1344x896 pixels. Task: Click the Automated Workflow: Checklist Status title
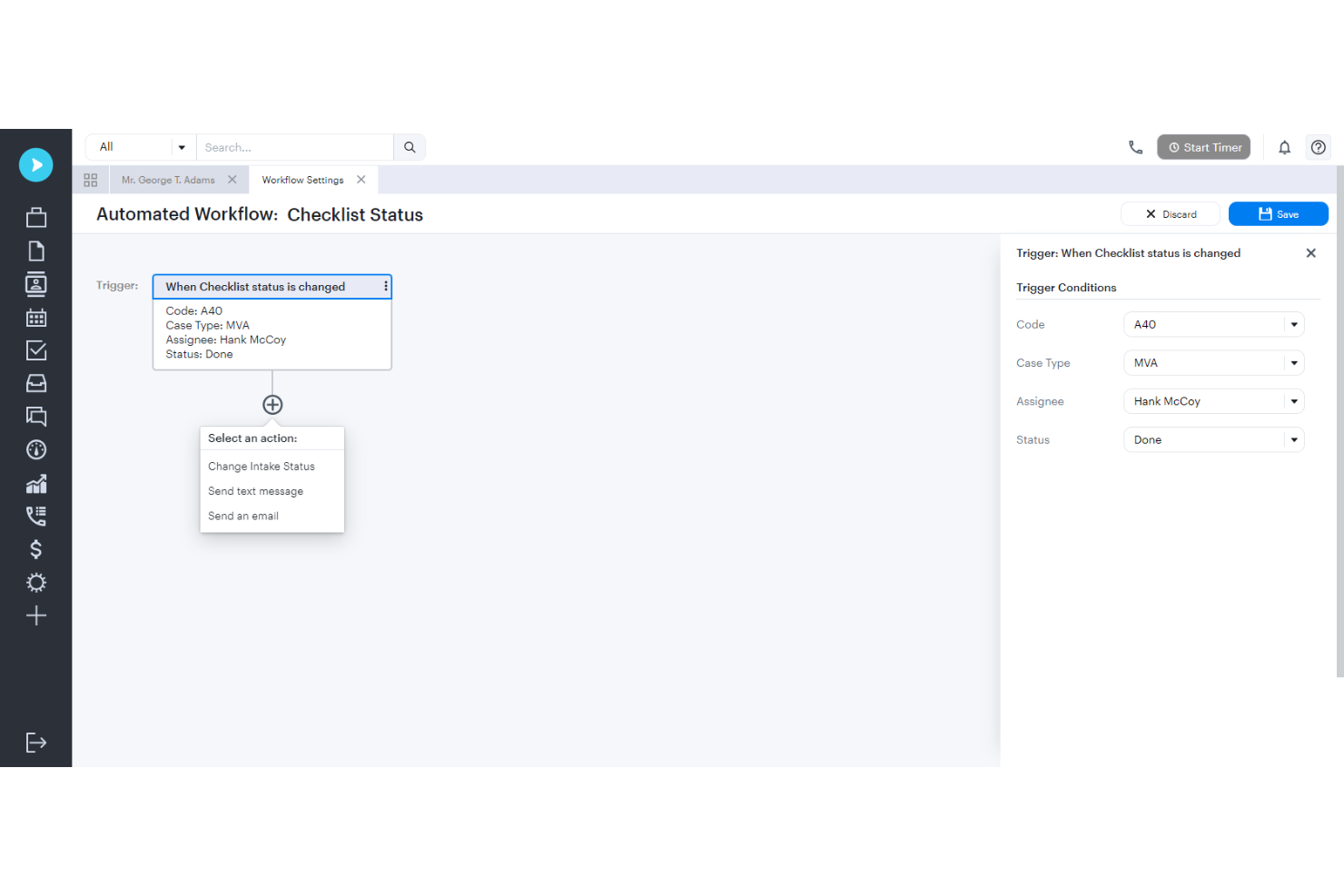point(260,214)
